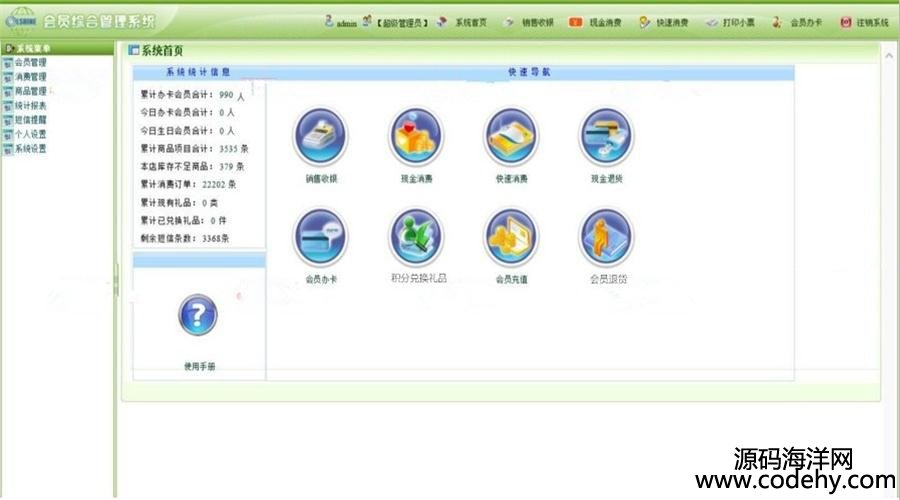This screenshot has height=500, width=900.
Task: Click the admin user icon in the header
Action: tap(329, 22)
